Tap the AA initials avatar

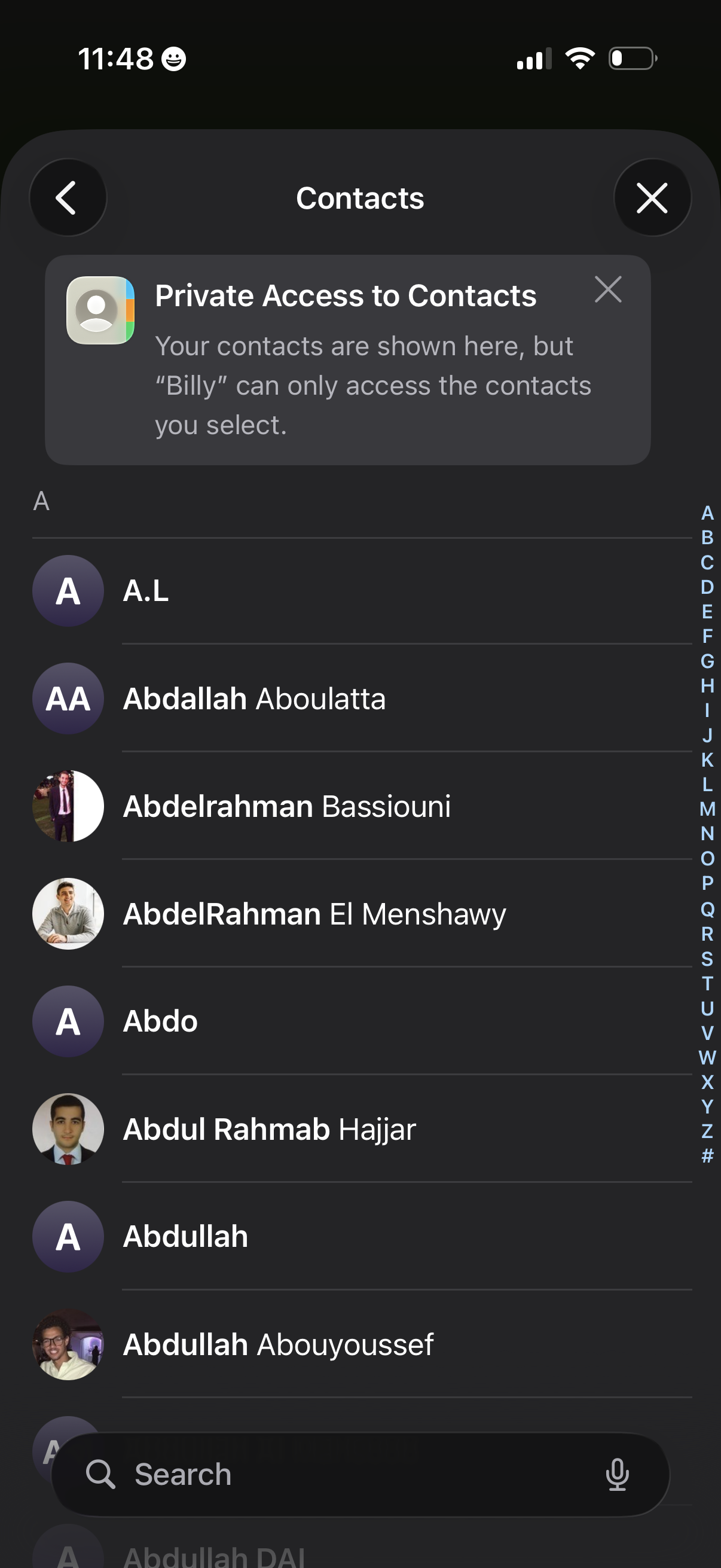(68, 698)
